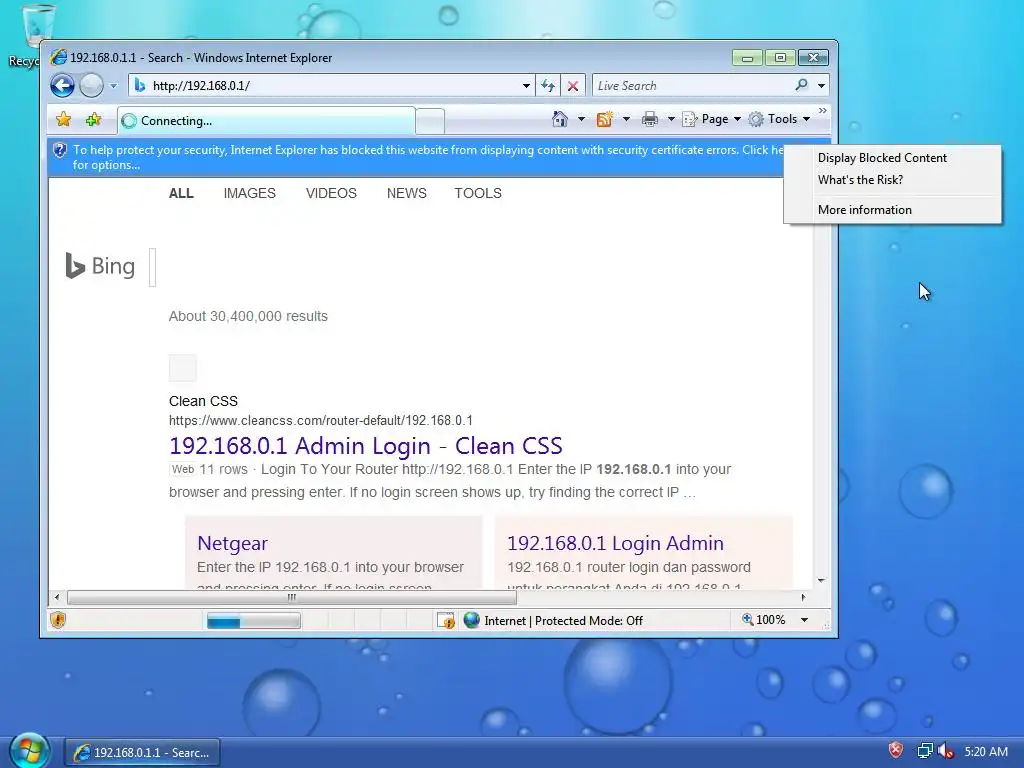1024x768 pixels.
Task: Expand the Print dropdown arrow
Action: tap(671, 119)
